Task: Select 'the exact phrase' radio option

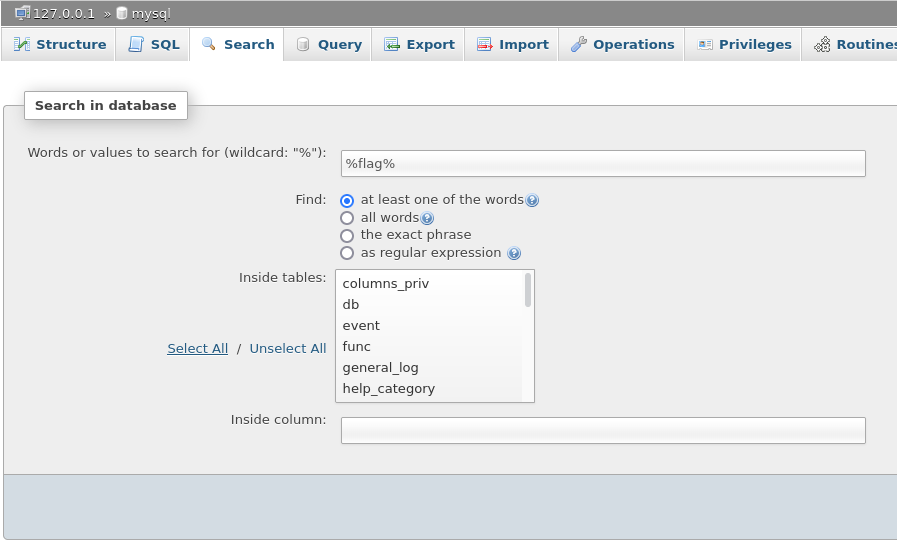Action: point(347,236)
